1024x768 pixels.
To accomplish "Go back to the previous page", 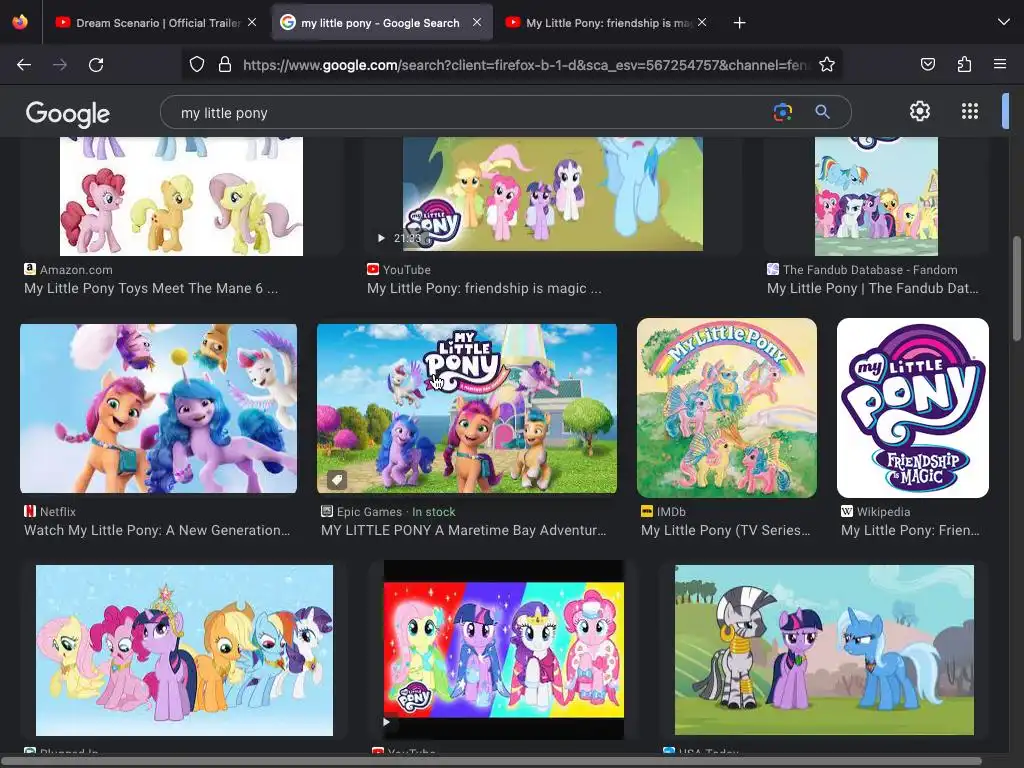I will [24, 65].
